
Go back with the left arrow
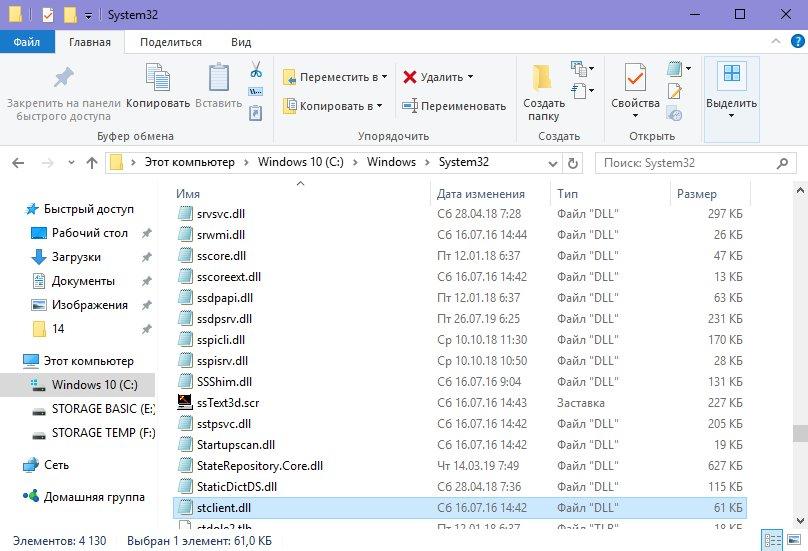[18, 163]
